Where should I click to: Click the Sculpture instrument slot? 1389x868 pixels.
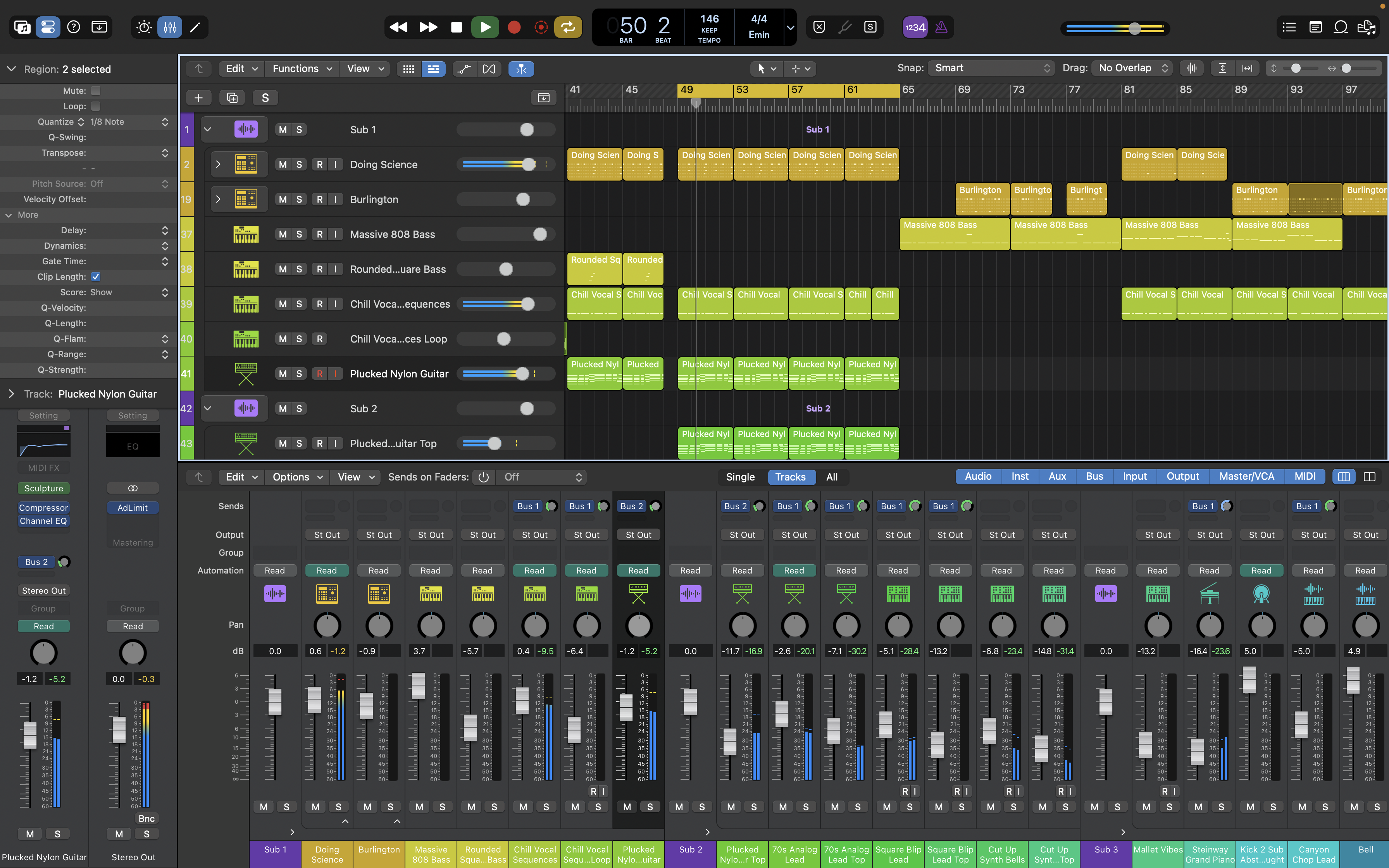44,489
